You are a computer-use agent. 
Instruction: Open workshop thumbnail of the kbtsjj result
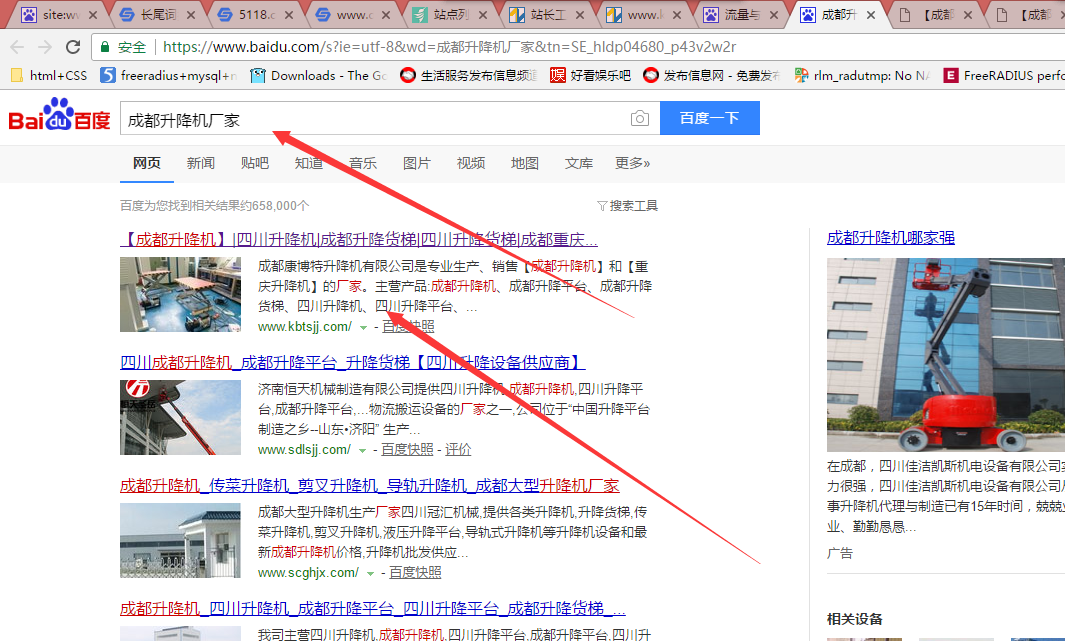point(181,294)
